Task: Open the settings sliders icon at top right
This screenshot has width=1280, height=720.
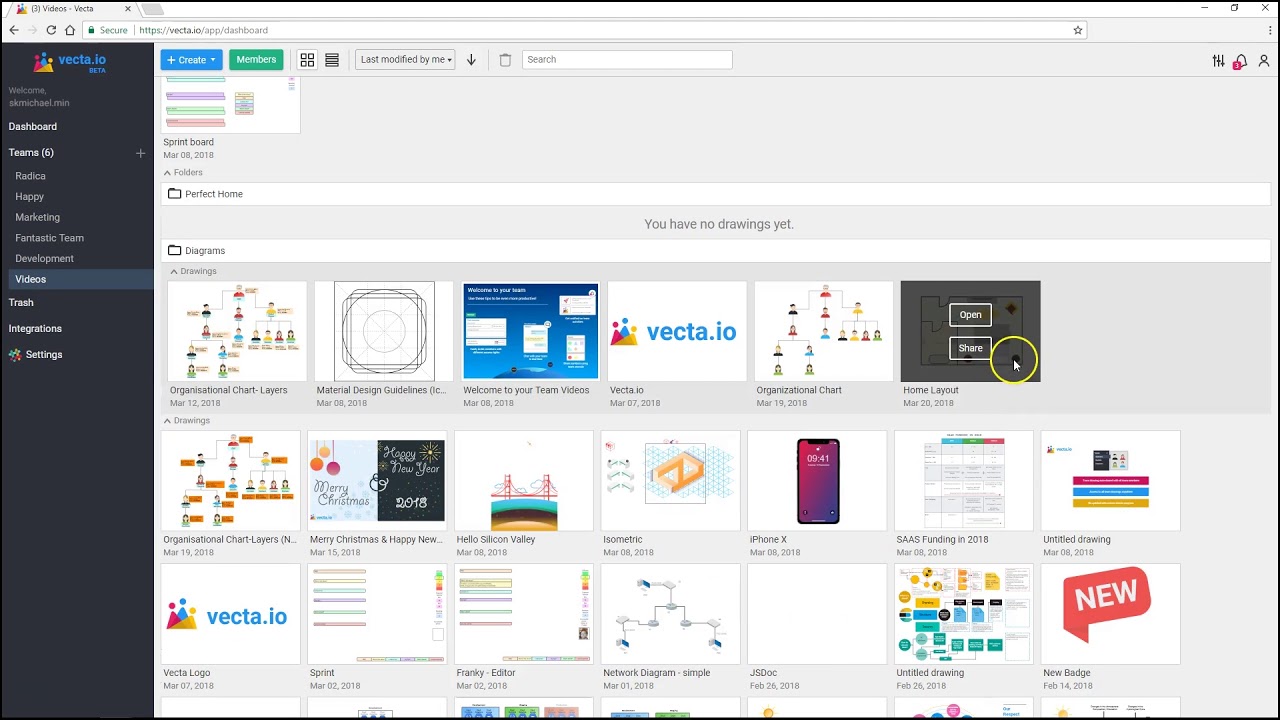Action: coord(1218,61)
